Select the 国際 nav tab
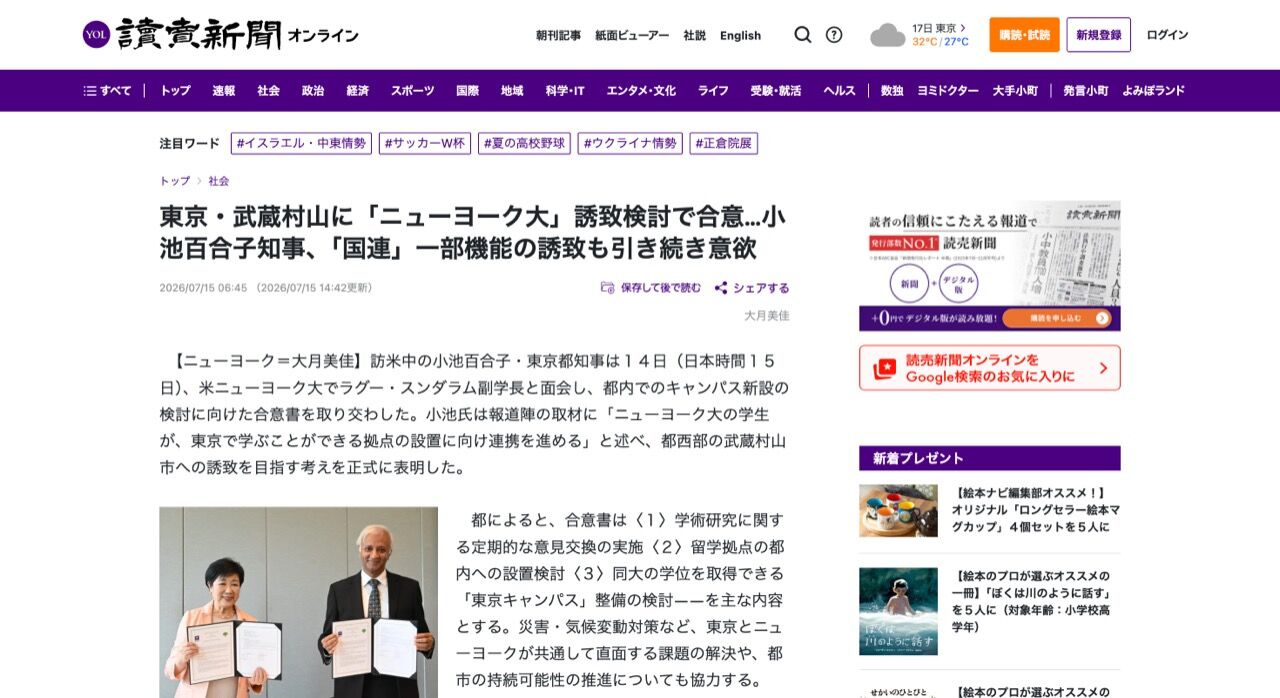This screenshot has height=698, width=1280. coord(467,91)
